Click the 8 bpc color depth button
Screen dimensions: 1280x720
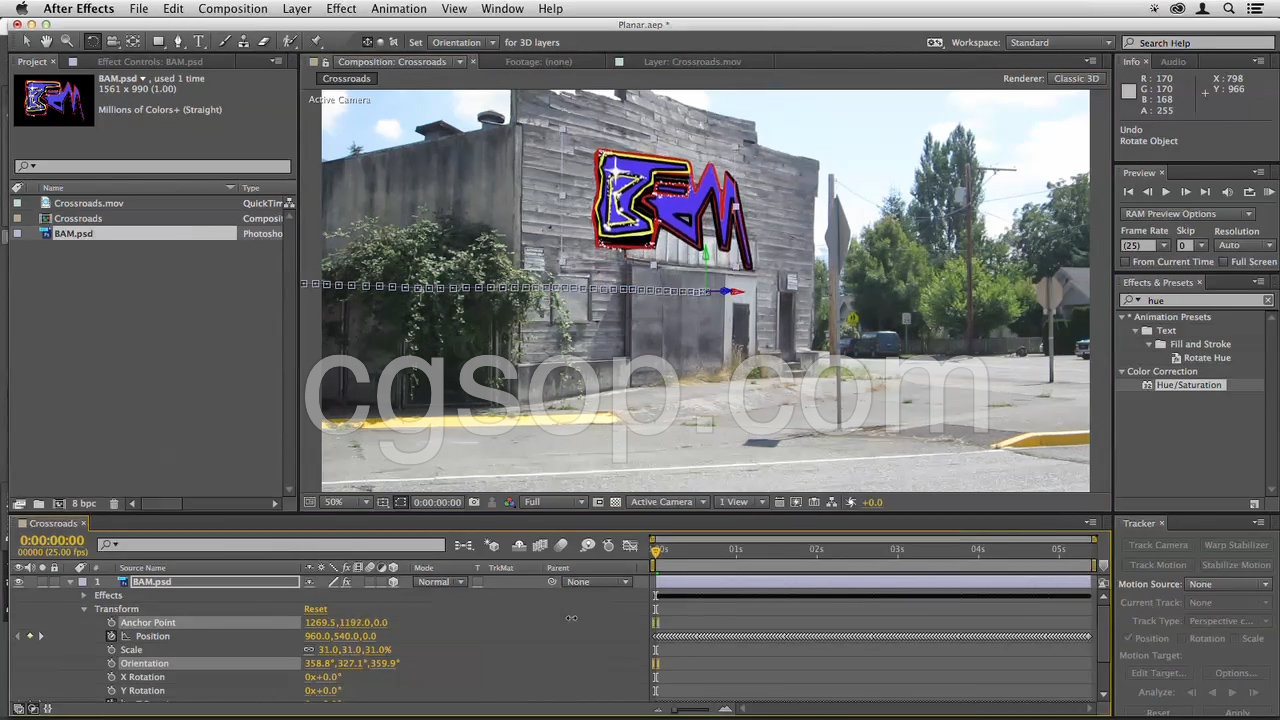tap(84, 503)
